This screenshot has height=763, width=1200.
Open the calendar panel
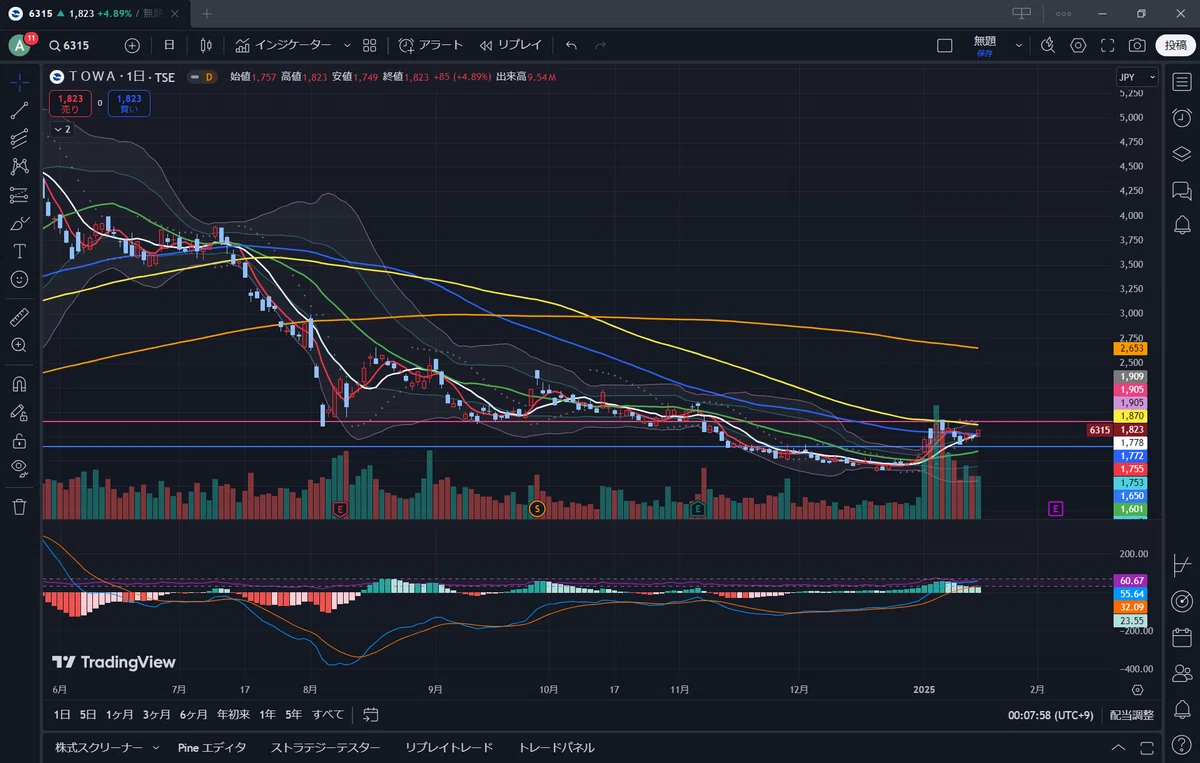1181,637
